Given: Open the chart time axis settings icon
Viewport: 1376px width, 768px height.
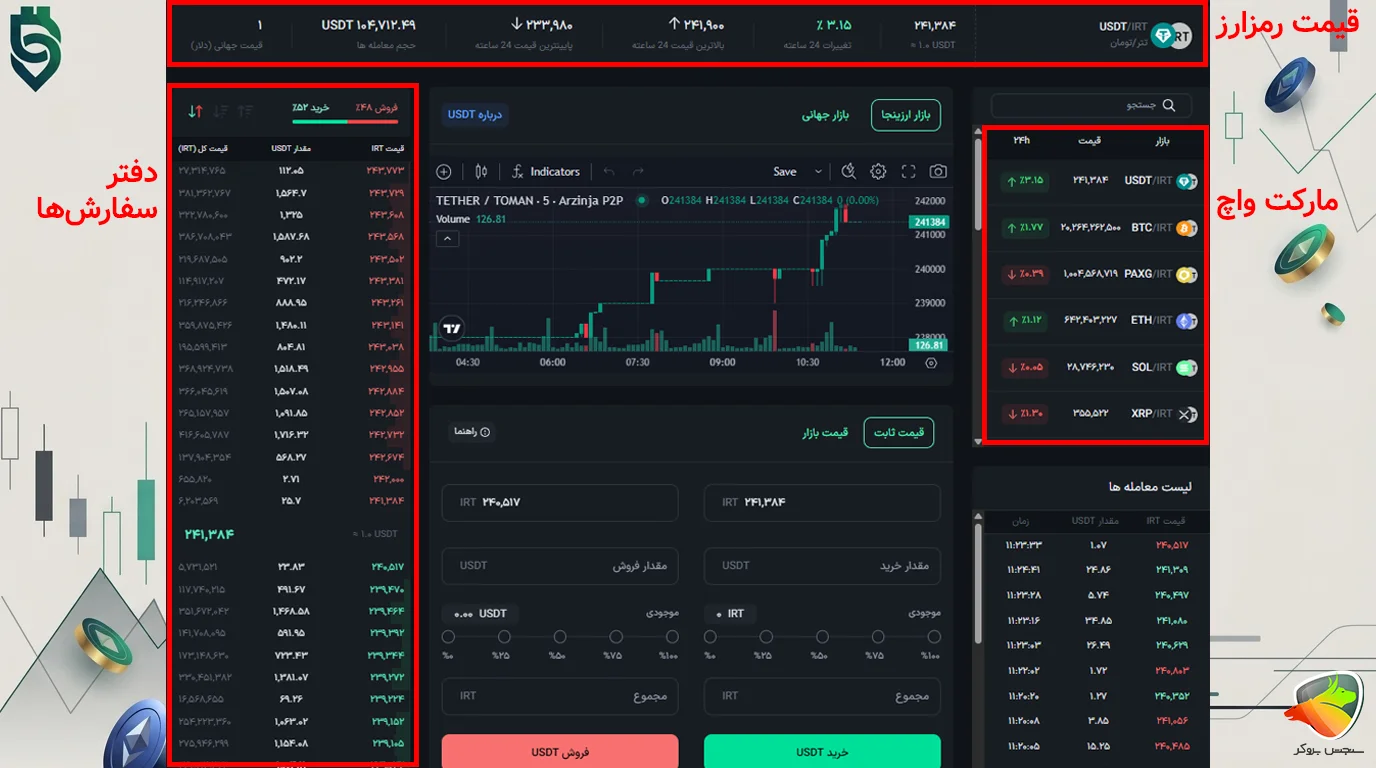Looking at the screenshot, I should click(x=931, y=363).
